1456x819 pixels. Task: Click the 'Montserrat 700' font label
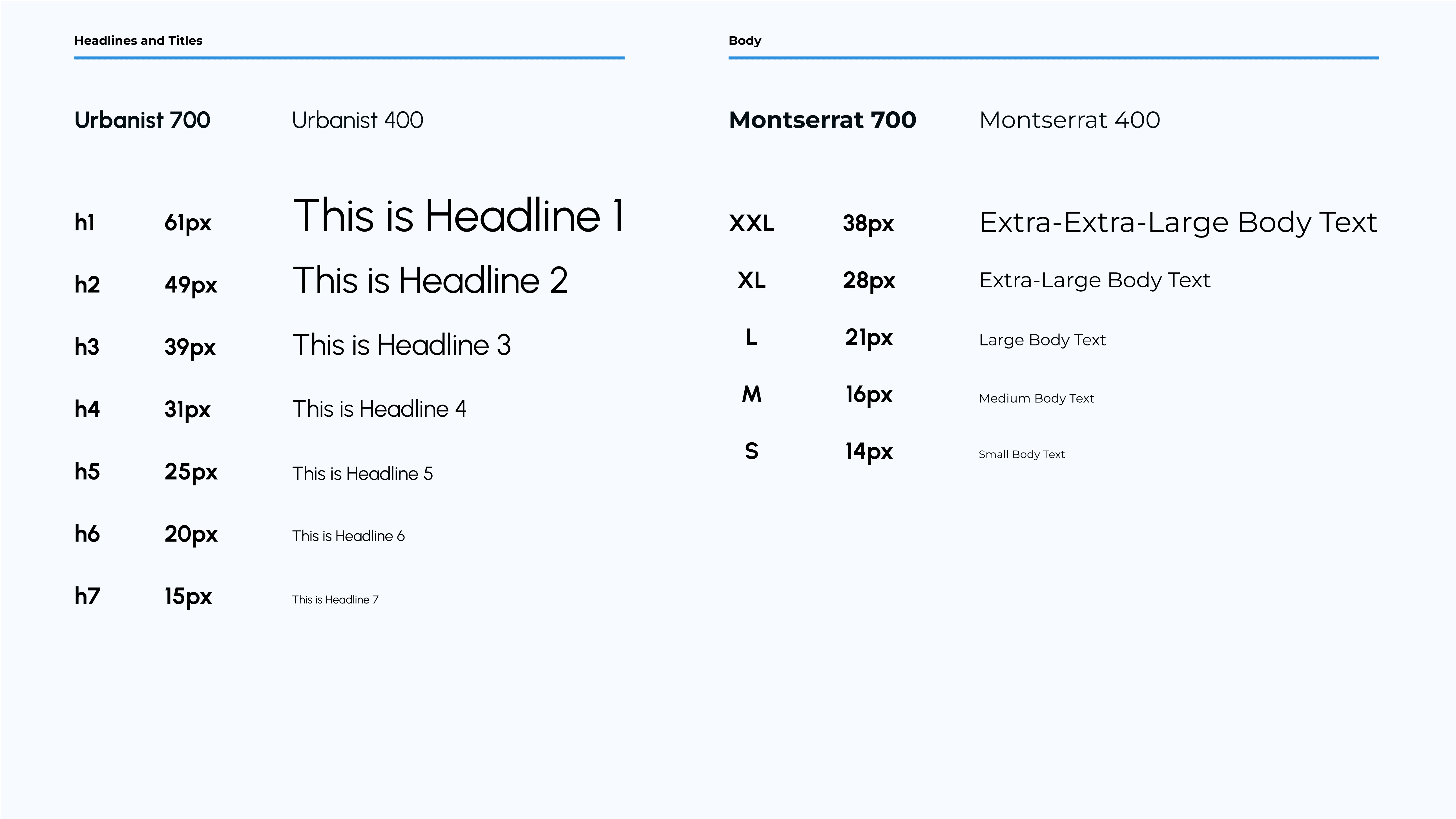(822, 120)
